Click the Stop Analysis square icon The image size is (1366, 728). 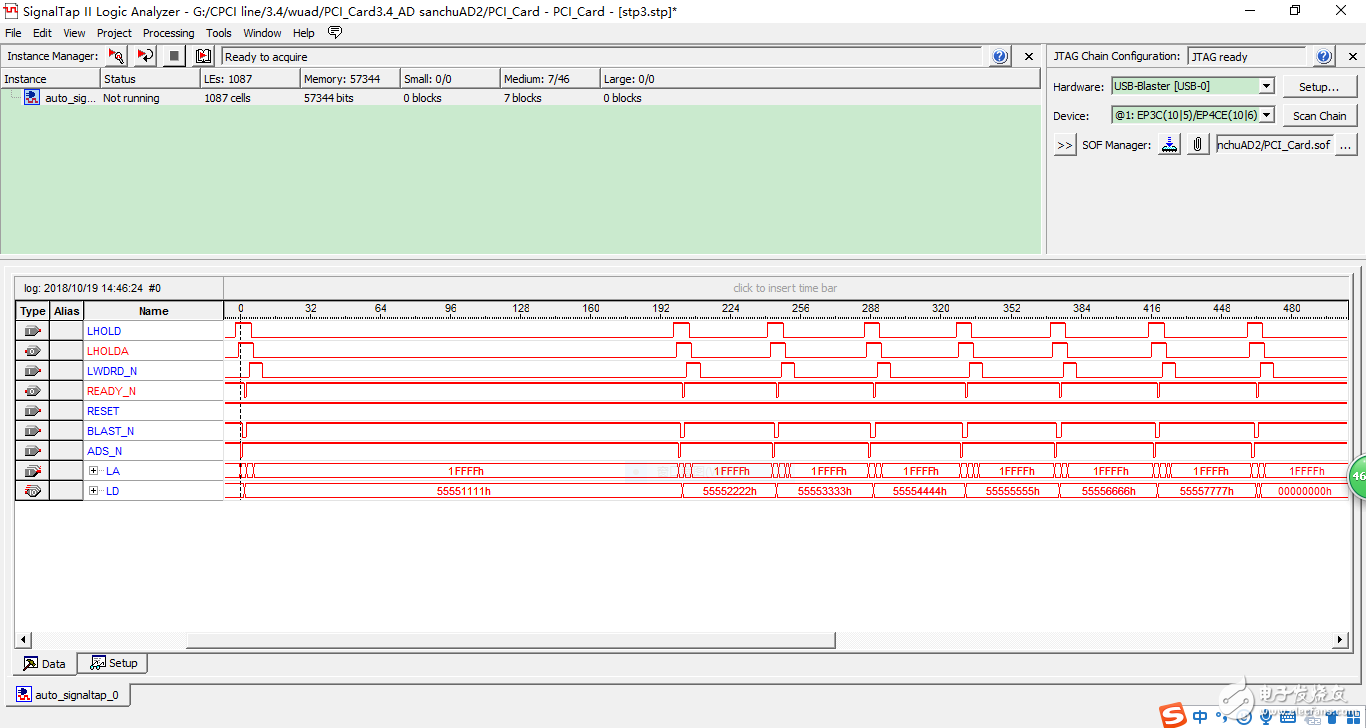click(174, 56)
